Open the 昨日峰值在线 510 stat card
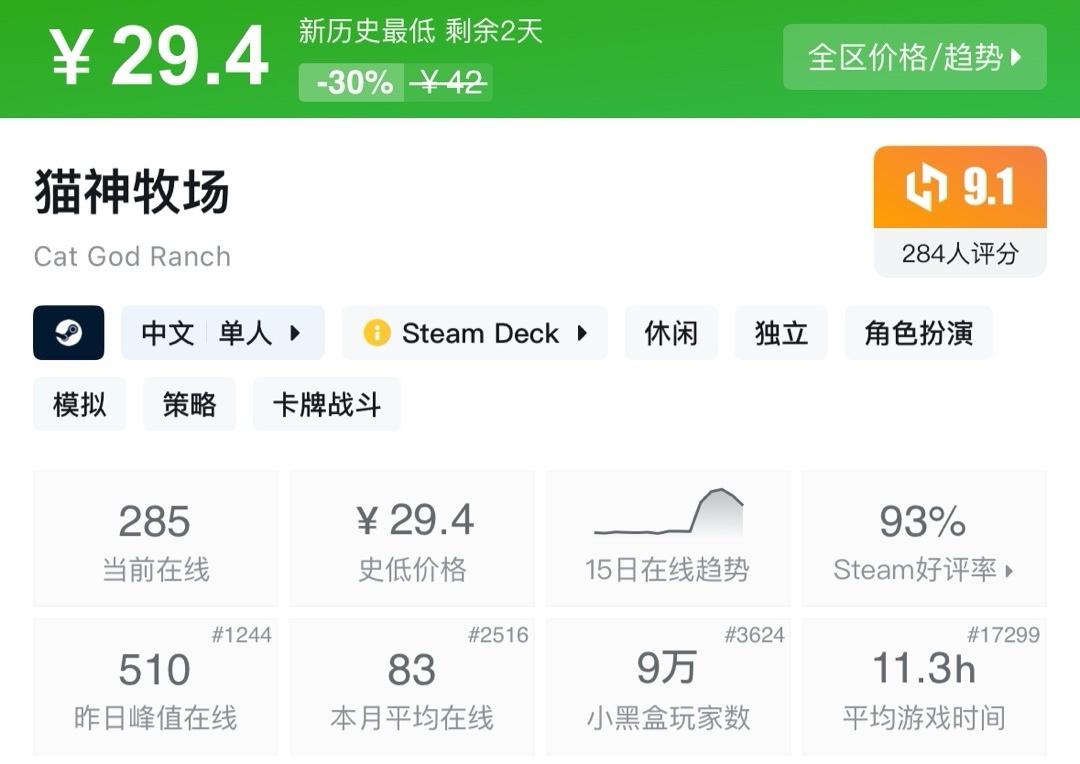 click(x=156, y=687)
